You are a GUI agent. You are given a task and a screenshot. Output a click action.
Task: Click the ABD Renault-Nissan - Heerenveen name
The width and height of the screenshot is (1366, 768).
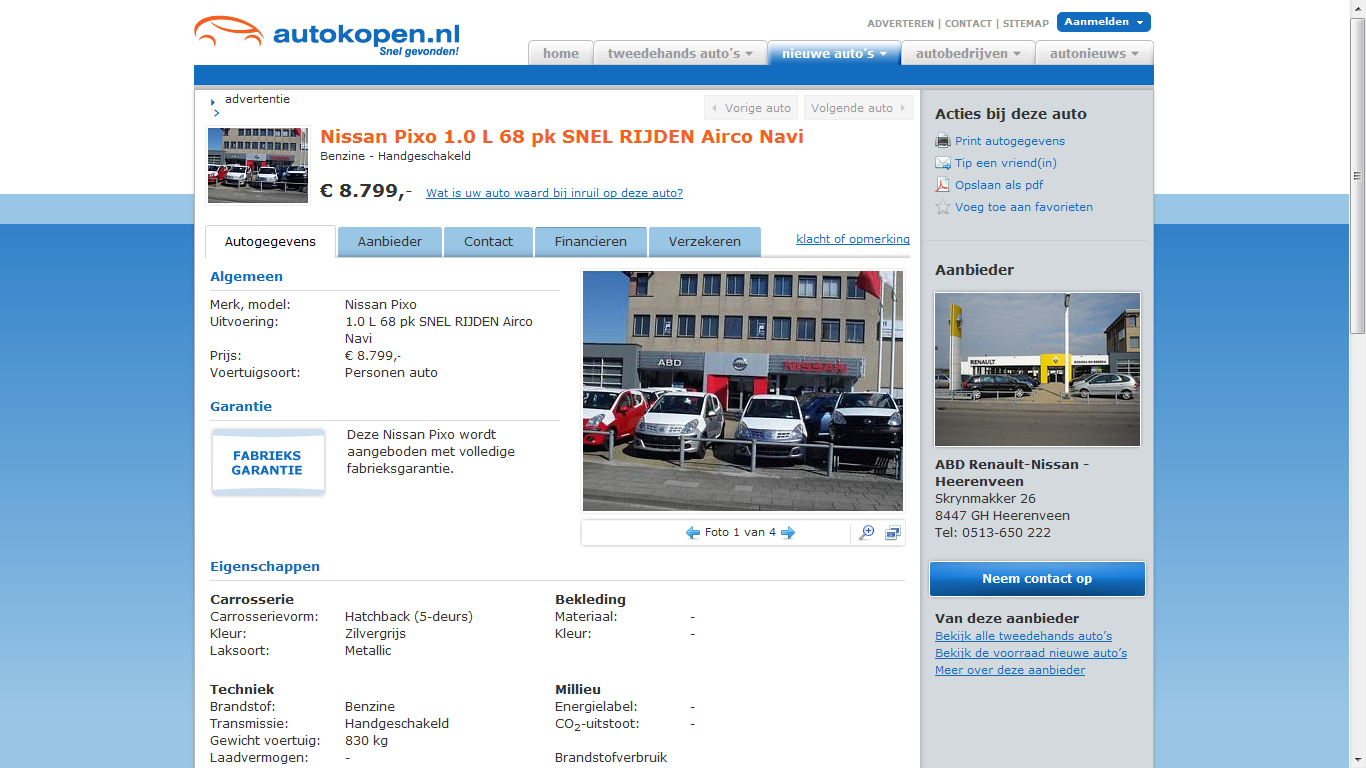pos(1012,473)
